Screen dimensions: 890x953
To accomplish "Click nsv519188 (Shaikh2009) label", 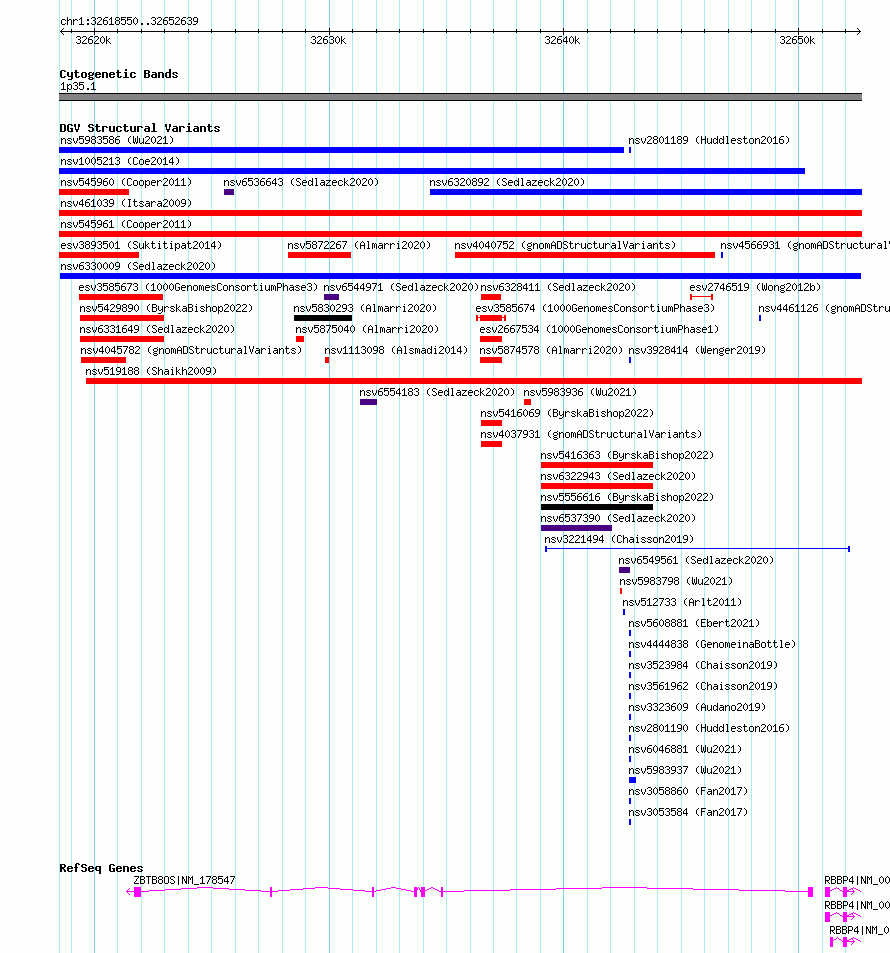I will (x=151, y=371).
